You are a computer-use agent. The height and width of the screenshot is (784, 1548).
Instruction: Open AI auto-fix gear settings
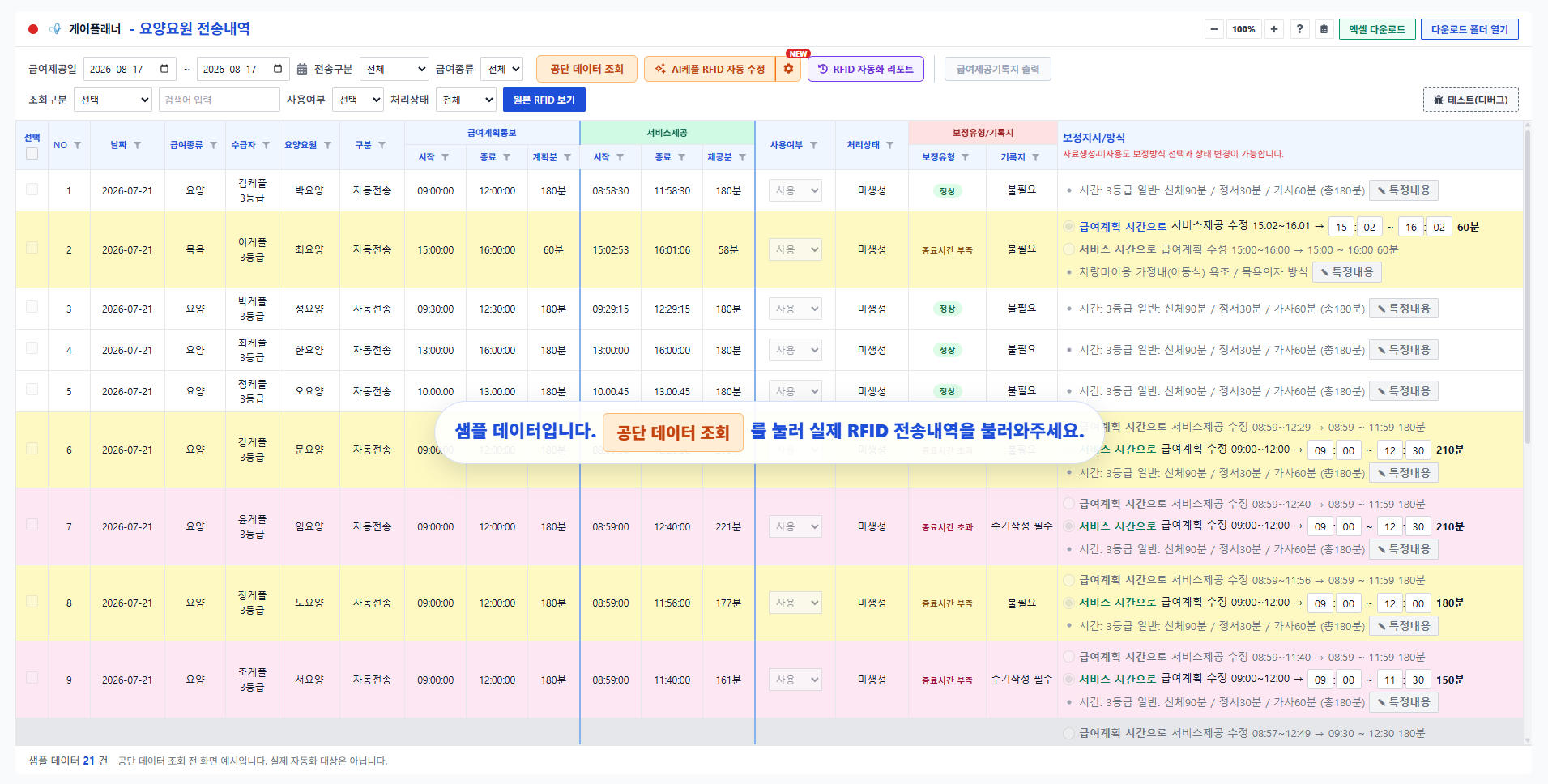[x=789, y=69]
